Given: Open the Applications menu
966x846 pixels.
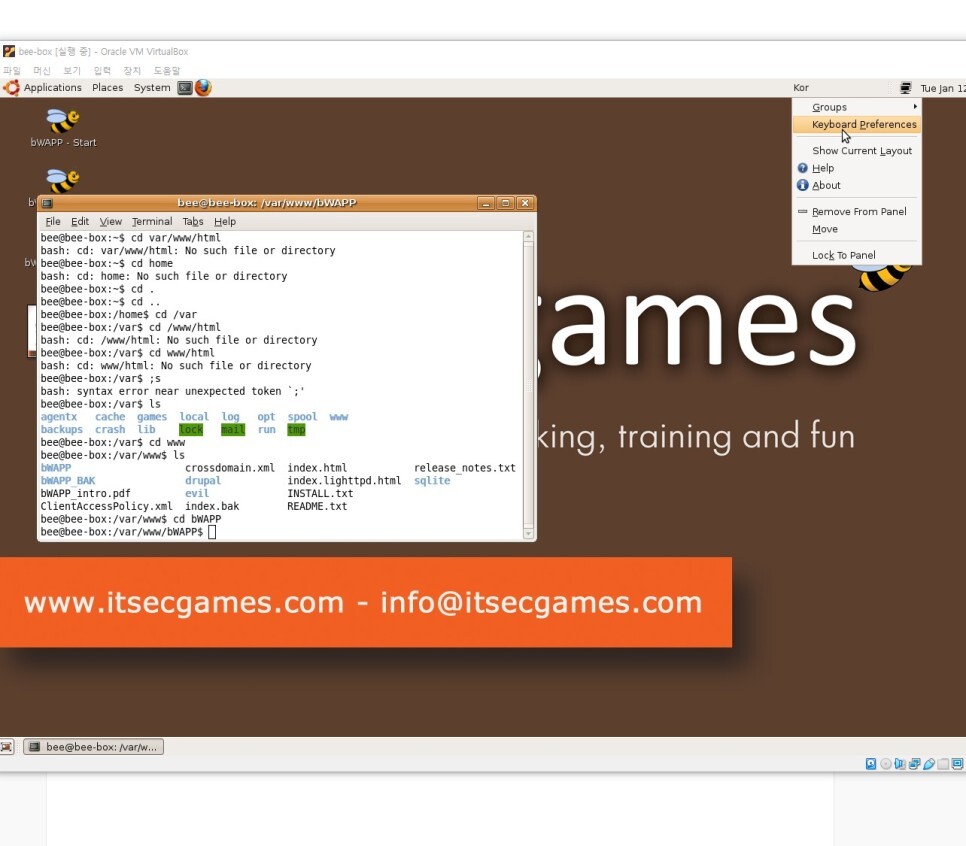Looking at the screenshot, I should tap(52, 87).
